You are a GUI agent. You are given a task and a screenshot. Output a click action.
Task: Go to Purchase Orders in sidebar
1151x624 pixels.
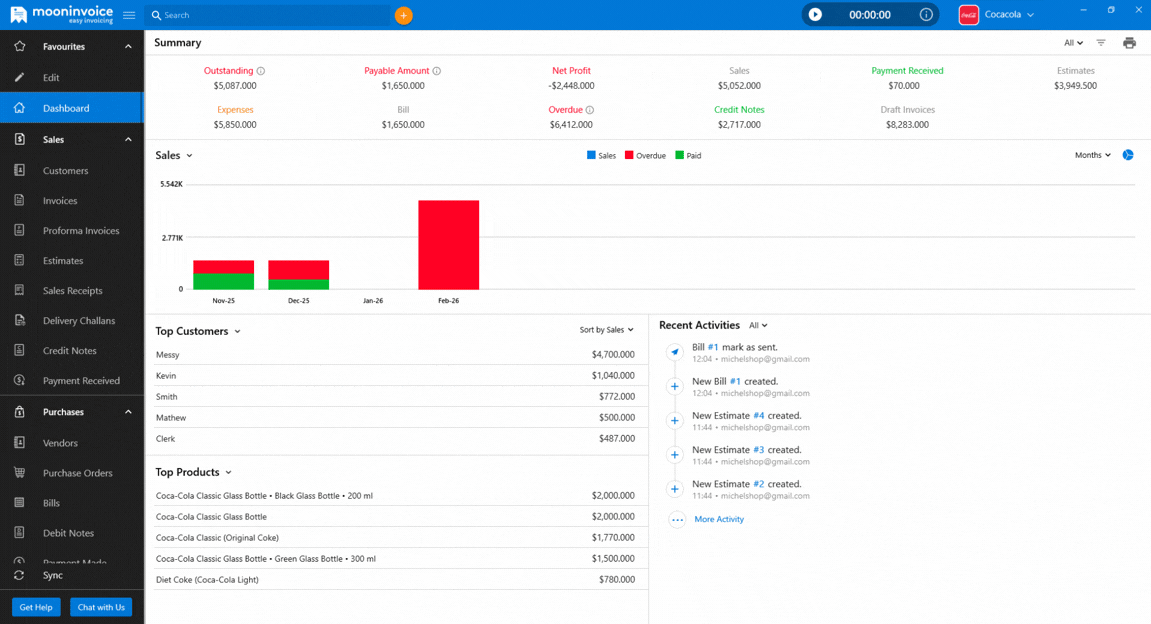[77, 473]
